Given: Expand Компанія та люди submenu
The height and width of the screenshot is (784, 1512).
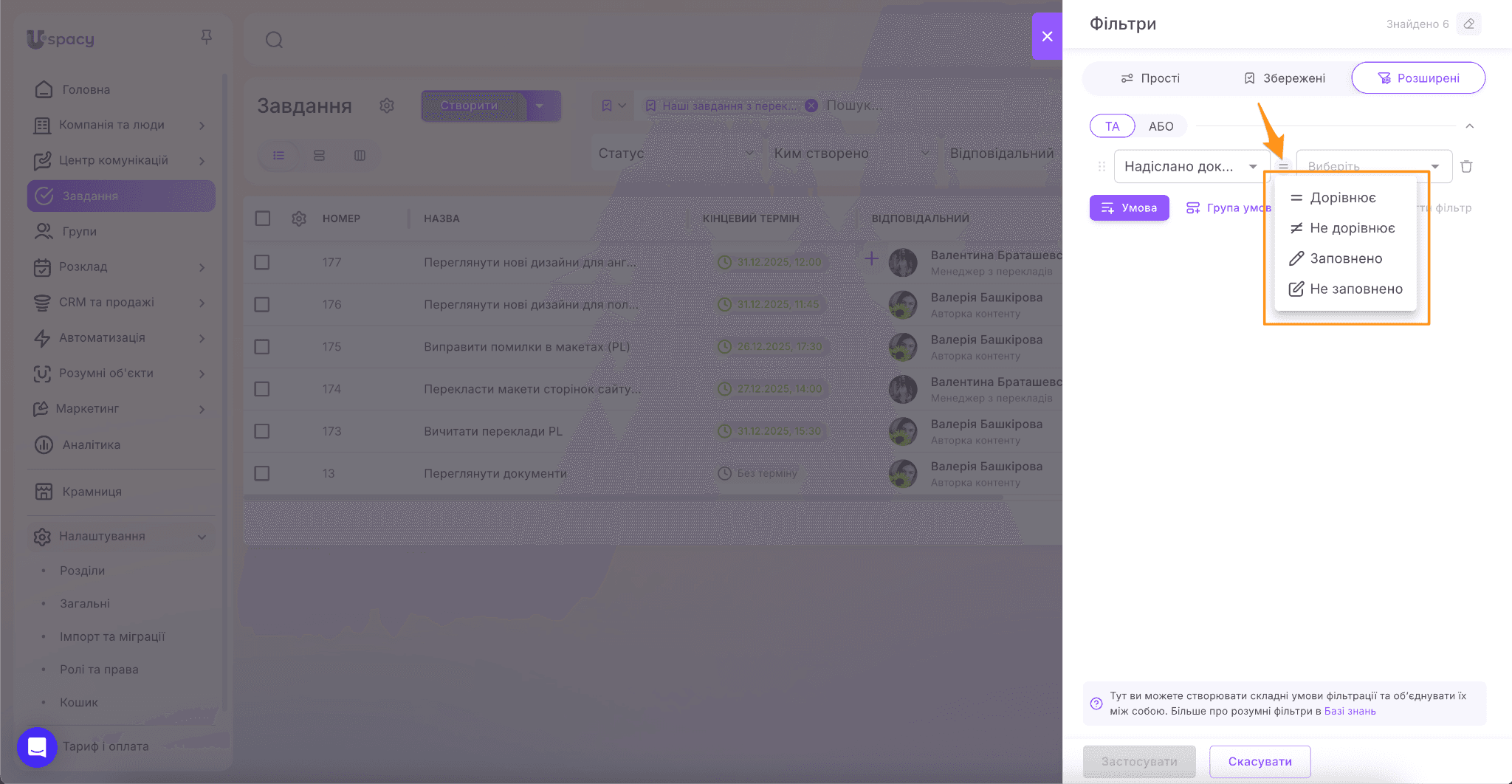Looking at the screenshot, I should (202, 125).
